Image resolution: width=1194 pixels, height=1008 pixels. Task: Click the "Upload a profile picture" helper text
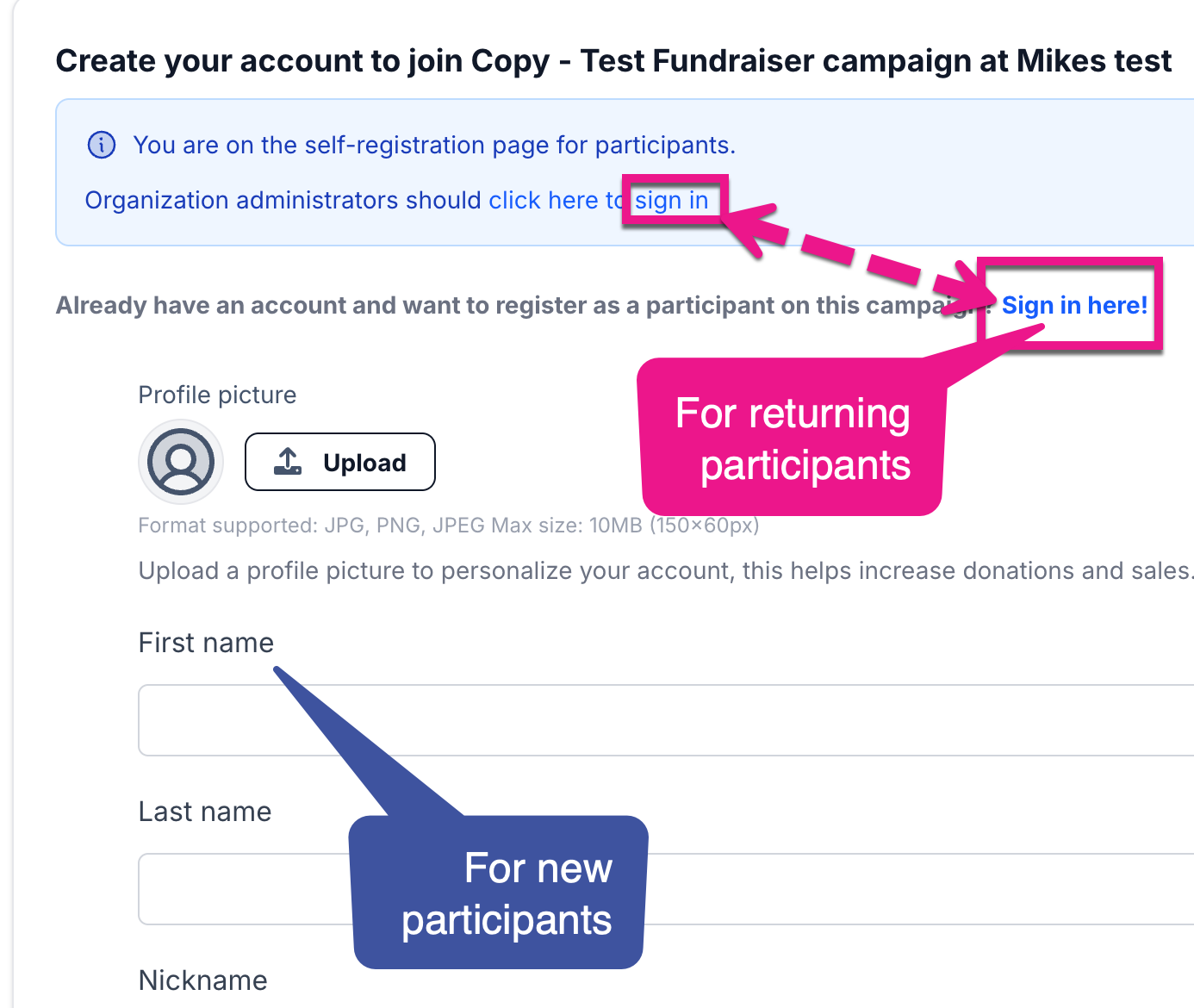tap(665, 570)
